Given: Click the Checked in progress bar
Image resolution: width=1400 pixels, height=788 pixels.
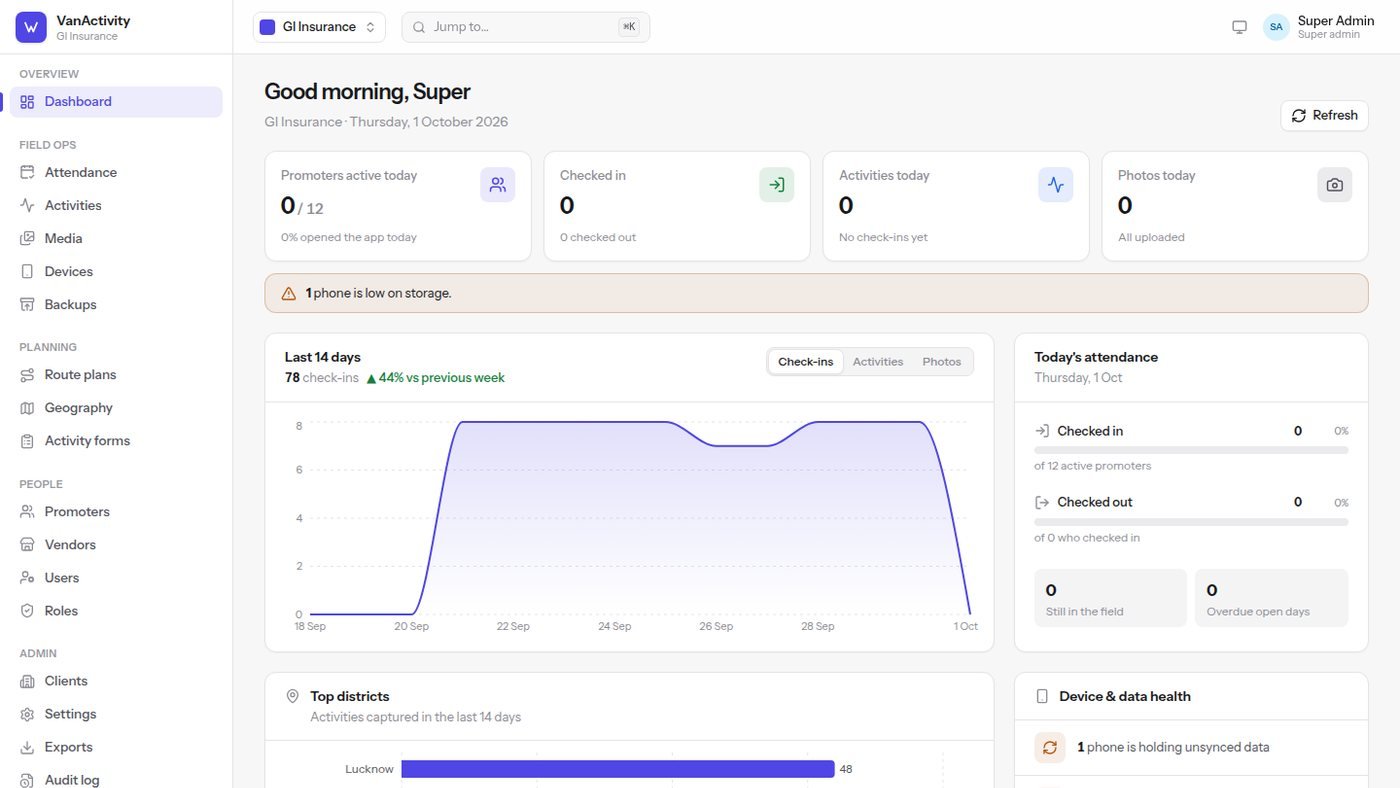Looking at the screenshot, I should [x=1191, y=450].
